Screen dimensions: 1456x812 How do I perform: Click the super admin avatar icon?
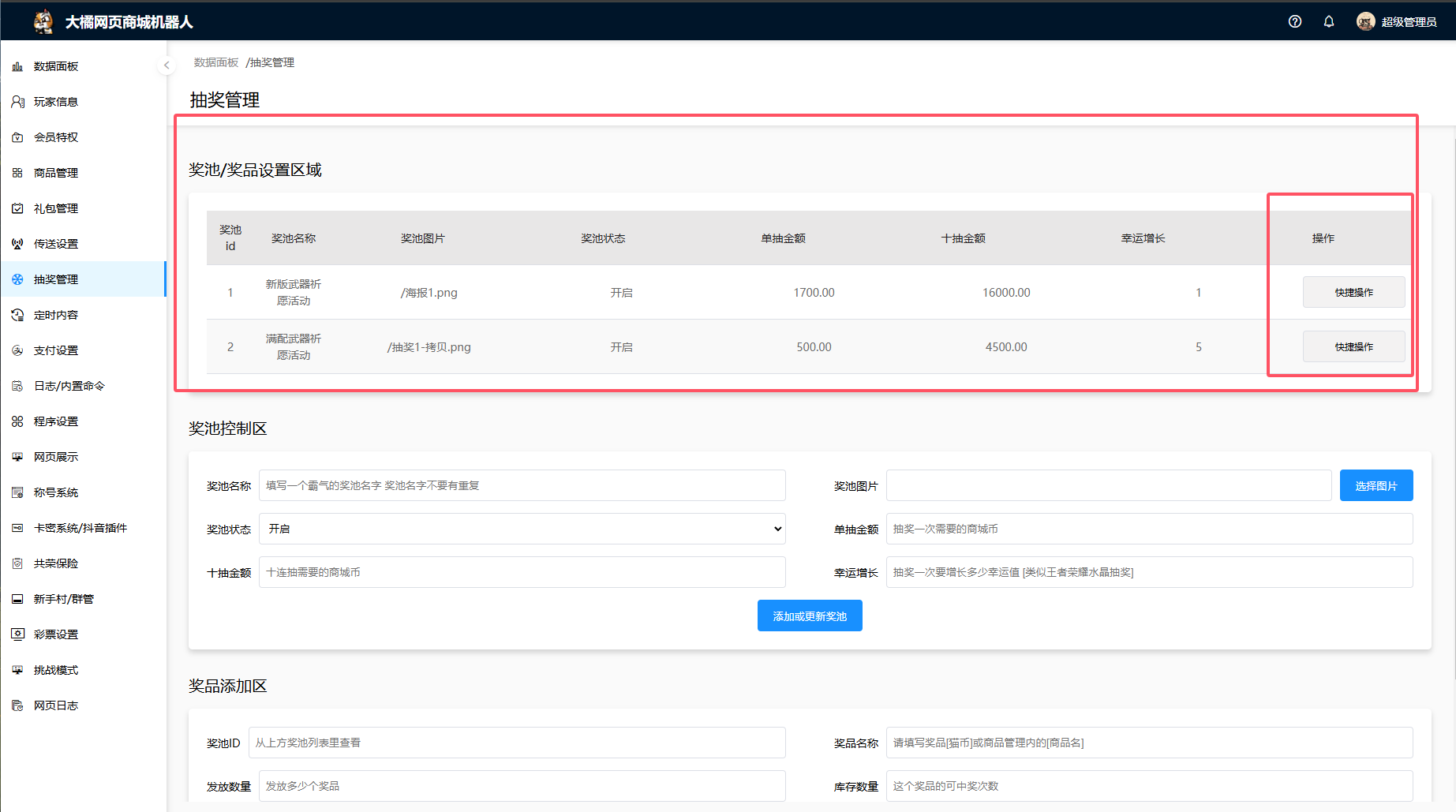1365,21
